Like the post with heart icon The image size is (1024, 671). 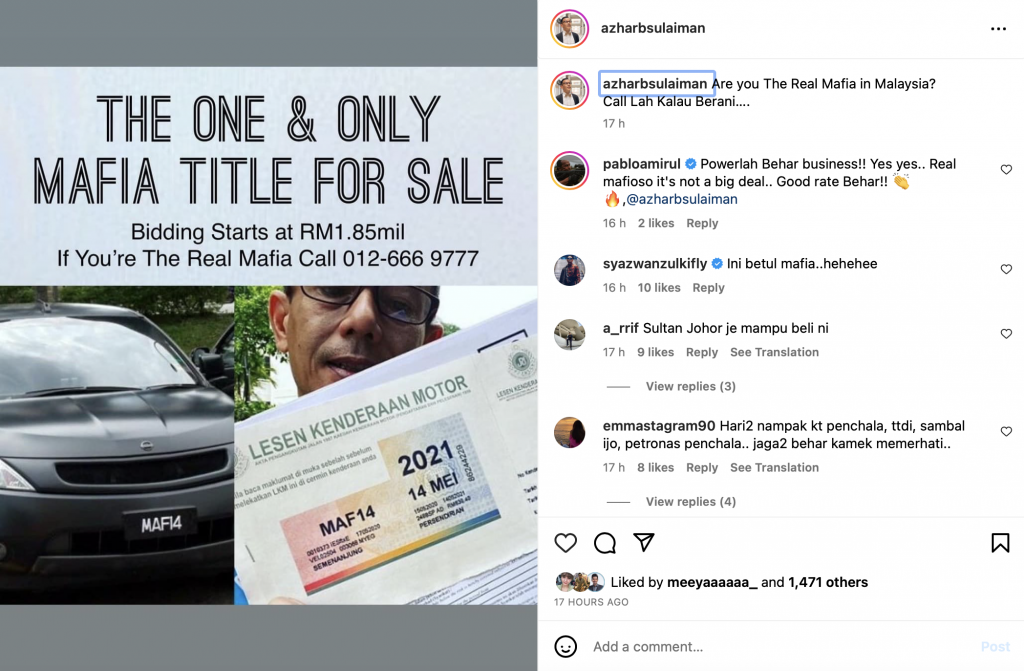click(x=566, y=543)
